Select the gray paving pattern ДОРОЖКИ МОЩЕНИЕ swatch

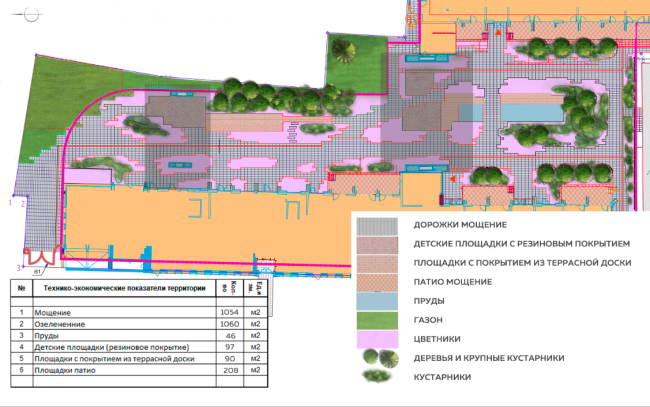(380, 226)
